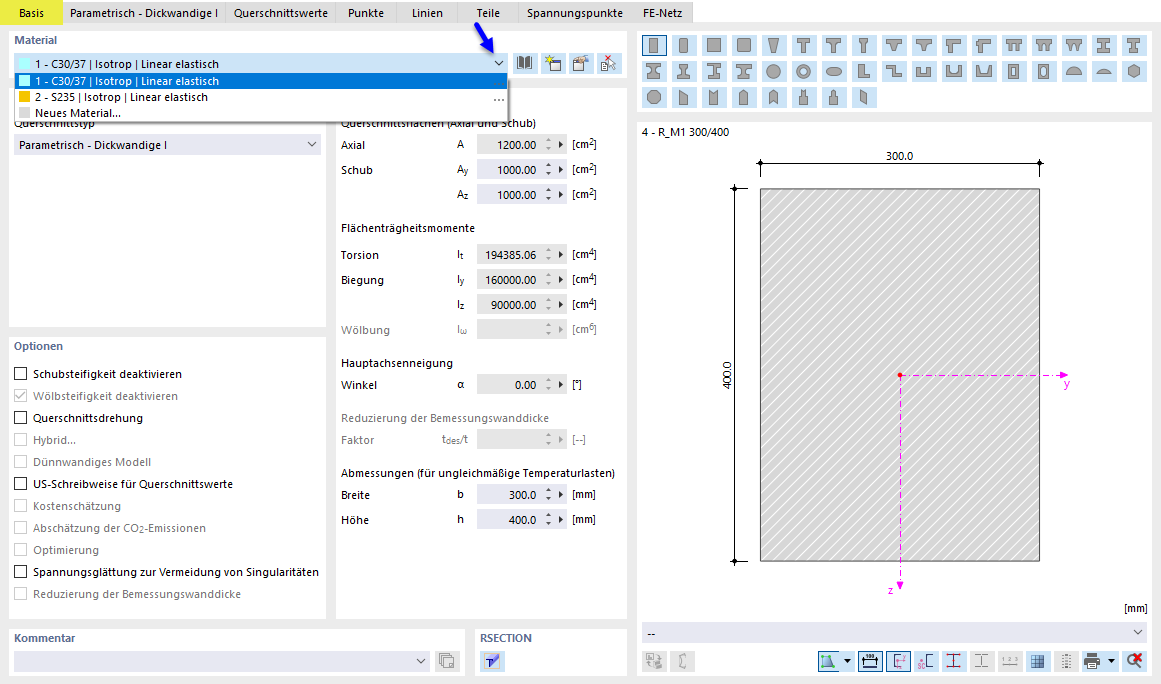
Task: Select the rectangle cross-section shape icon
Action: click(x=654, y=46)
